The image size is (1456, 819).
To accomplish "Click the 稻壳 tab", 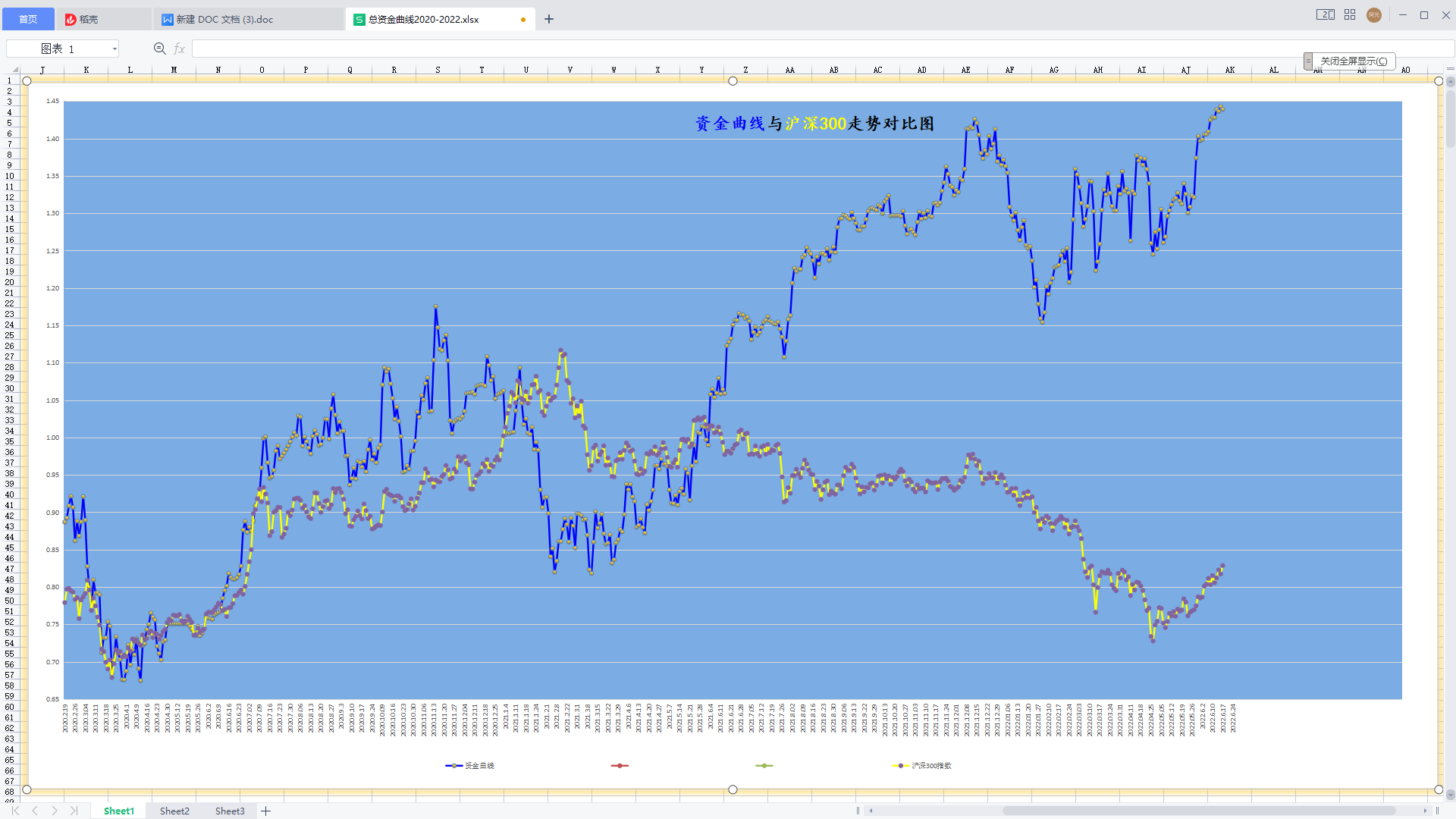I will coord(89,19).
